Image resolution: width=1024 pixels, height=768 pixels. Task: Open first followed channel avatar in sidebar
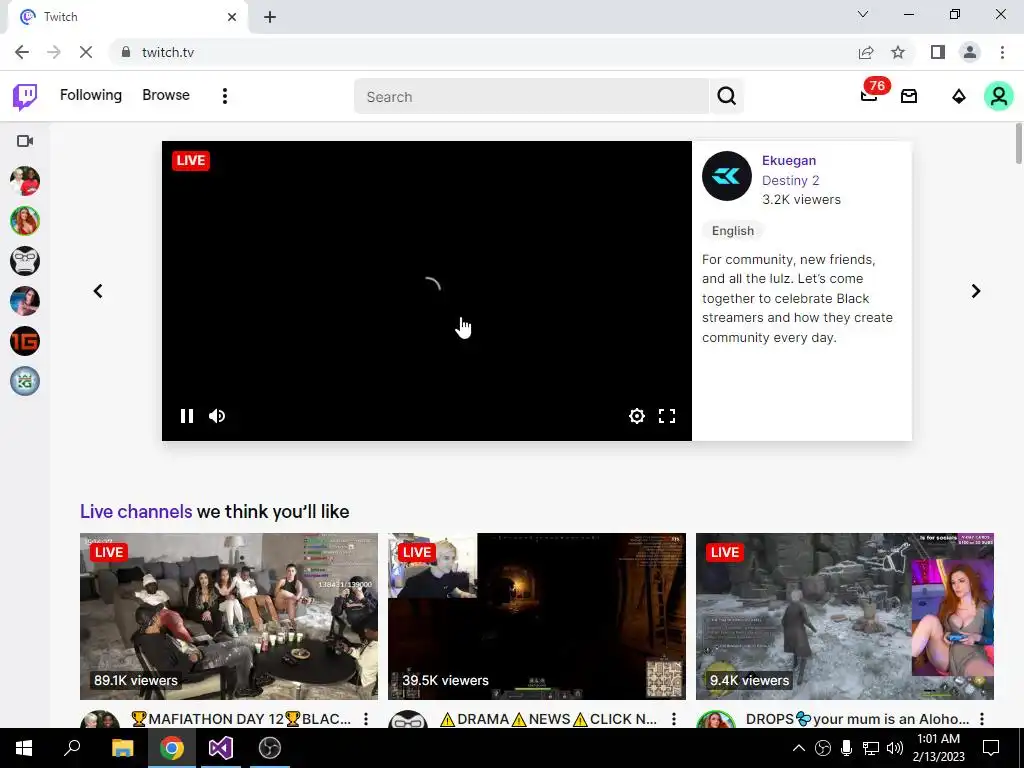(25, 181)
